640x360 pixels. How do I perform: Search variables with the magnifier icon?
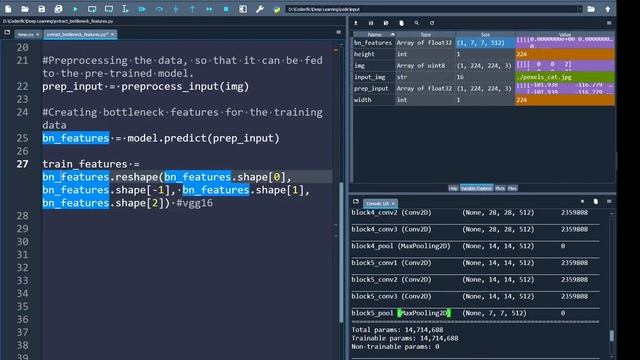(416, 23)
